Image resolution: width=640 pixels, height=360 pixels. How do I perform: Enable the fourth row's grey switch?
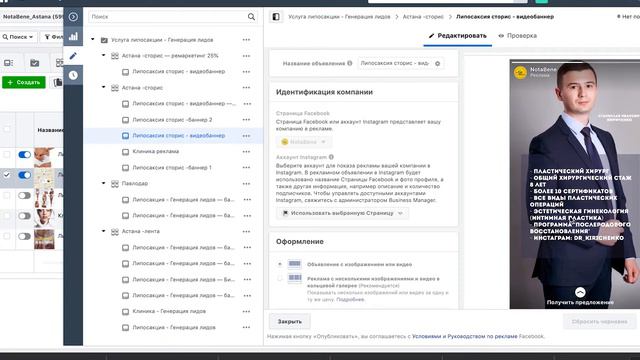pos(24,216)
